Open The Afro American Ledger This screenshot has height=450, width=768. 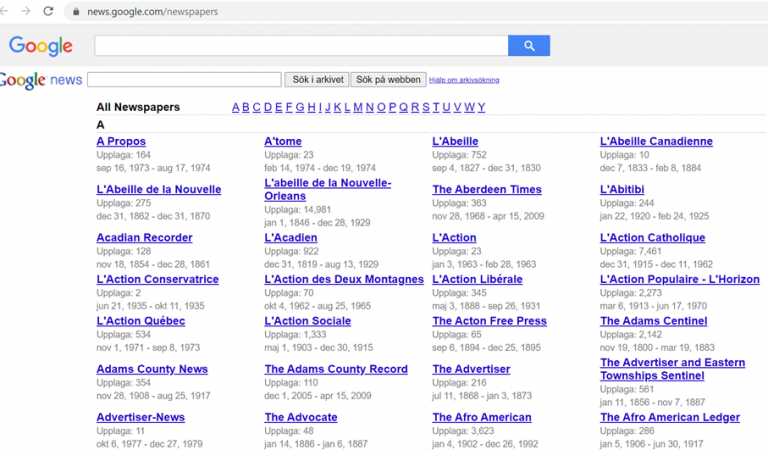point(670,417)
